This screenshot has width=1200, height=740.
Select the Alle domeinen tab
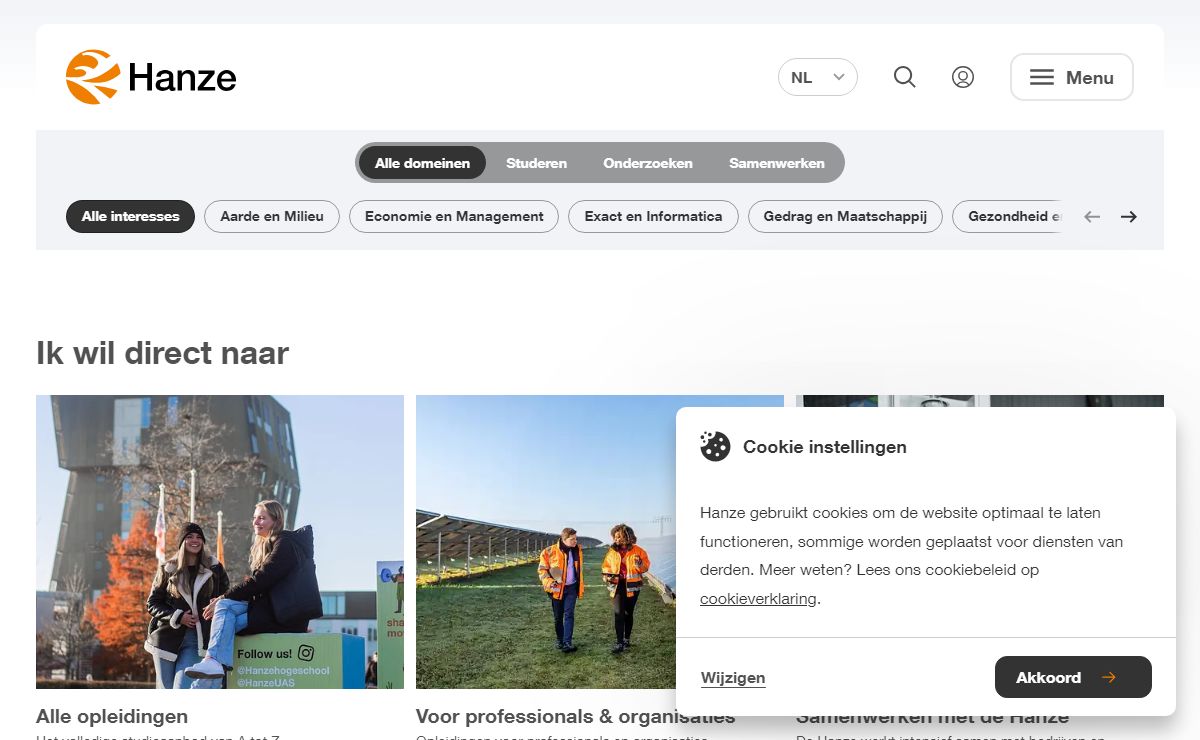(x=422, y=163)
